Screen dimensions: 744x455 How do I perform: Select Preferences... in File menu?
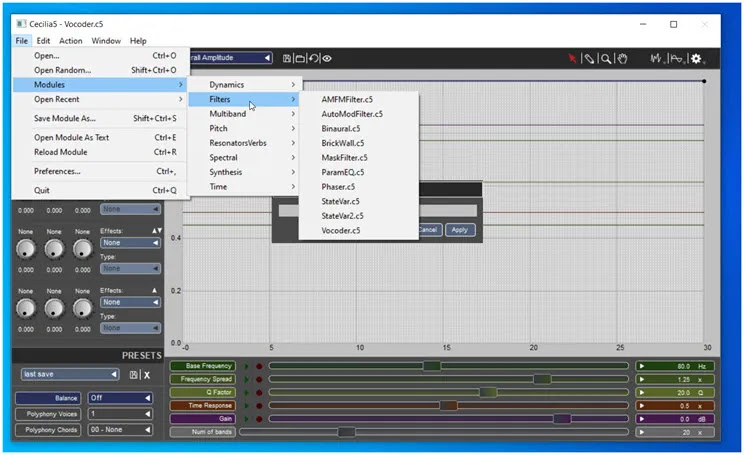pyautogui.click(x=101, y=171)
